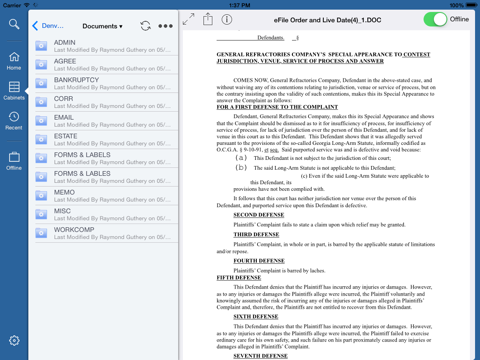The width and height of the screenshot is (480, 360).
Task: Go to Home in the sidebar
Action: 14,61
